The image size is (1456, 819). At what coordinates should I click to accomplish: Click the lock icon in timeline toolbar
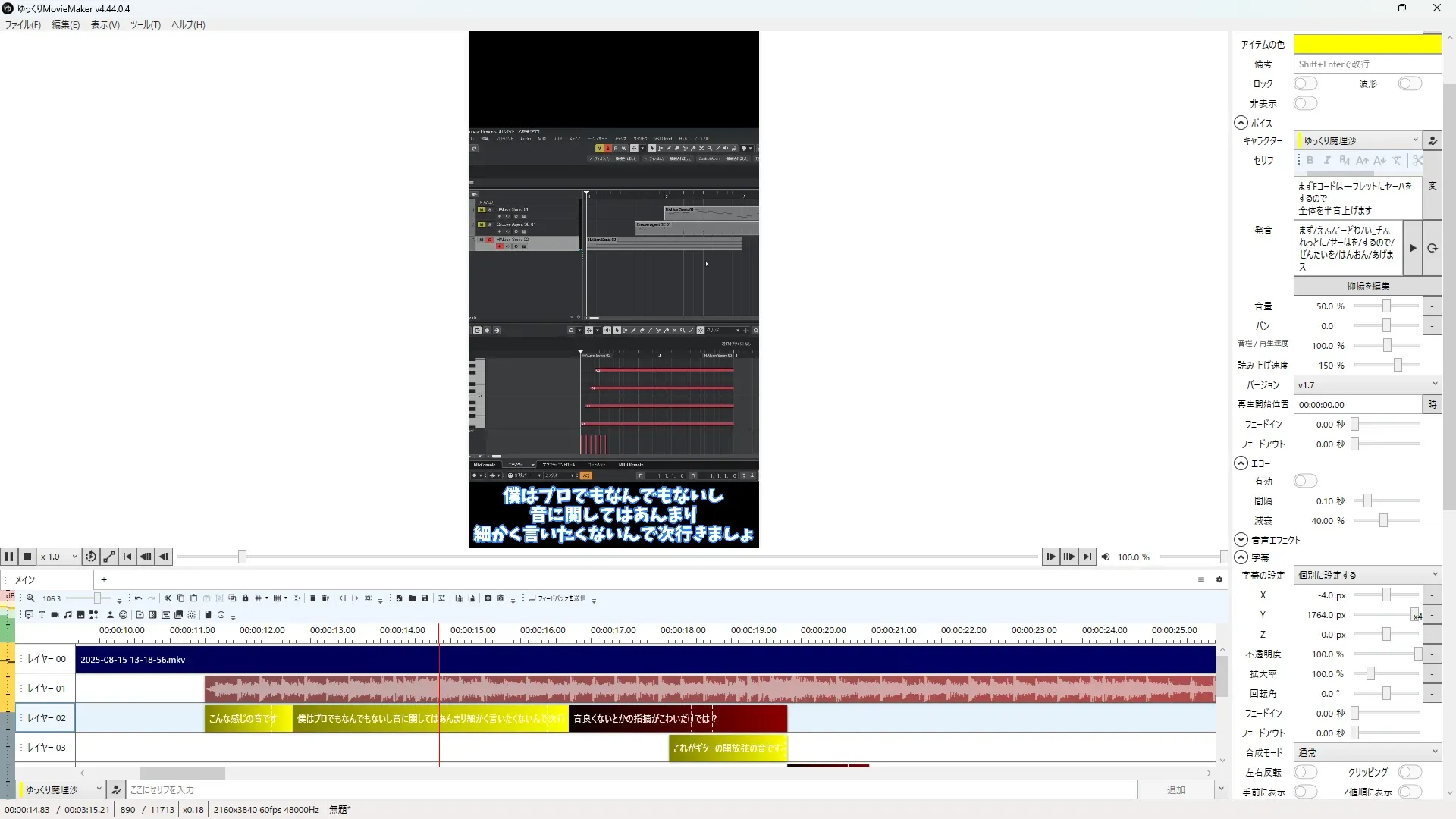point(245,598)
